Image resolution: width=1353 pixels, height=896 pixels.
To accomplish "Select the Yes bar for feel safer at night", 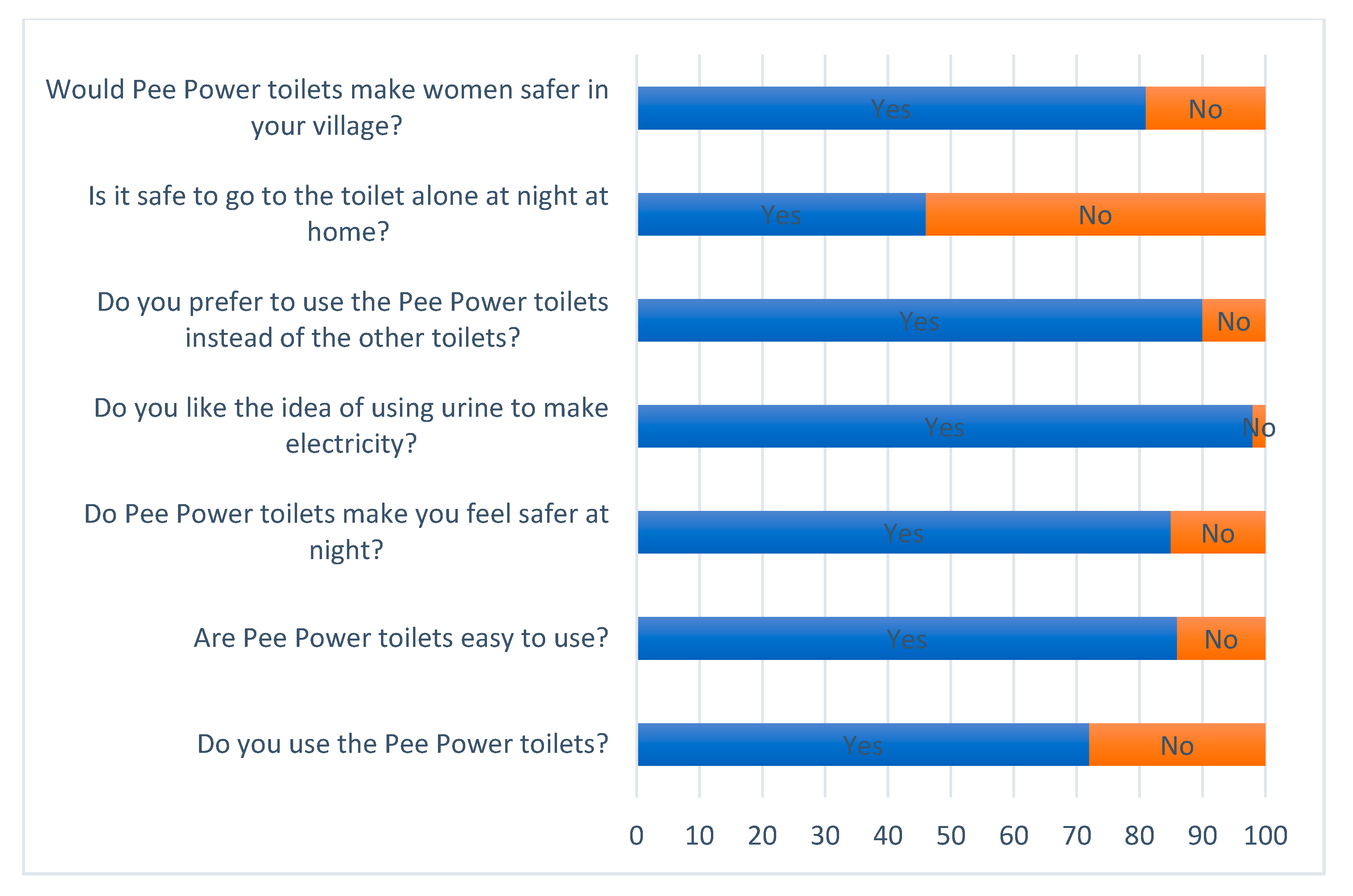I will (904, 532).
